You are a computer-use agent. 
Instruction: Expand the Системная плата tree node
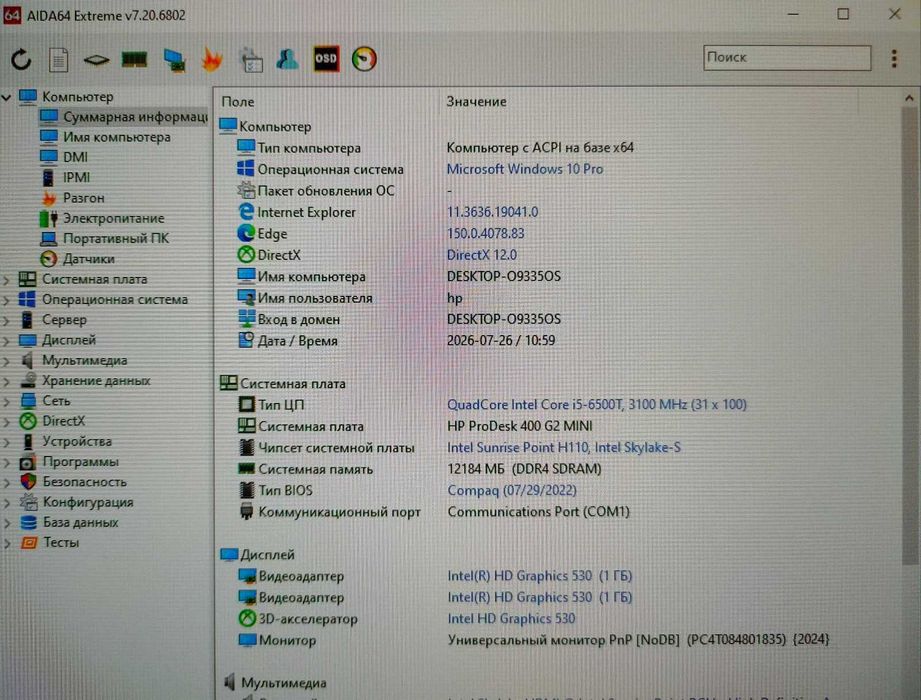click(6, 280)
